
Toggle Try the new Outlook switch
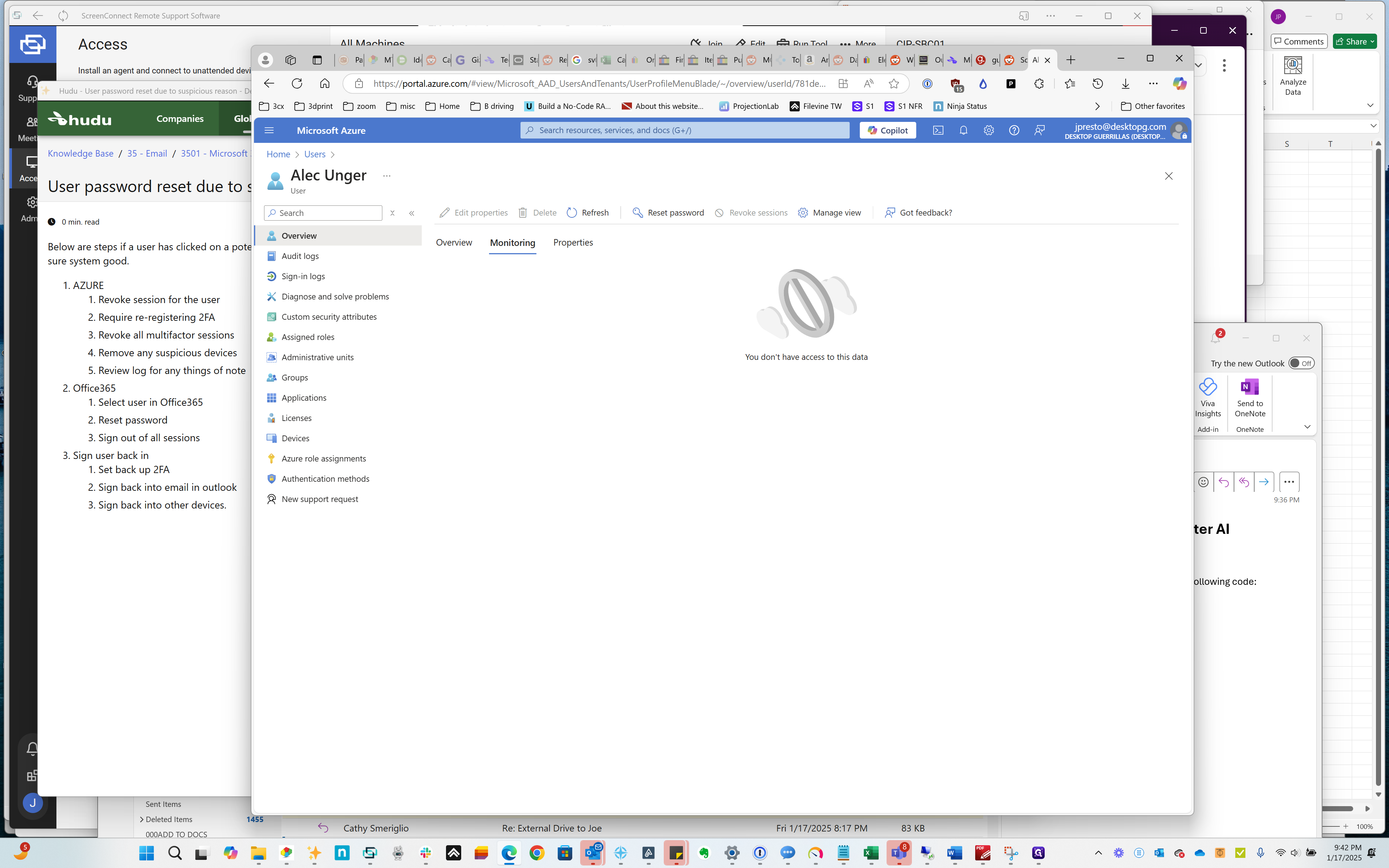(1301, 363)
